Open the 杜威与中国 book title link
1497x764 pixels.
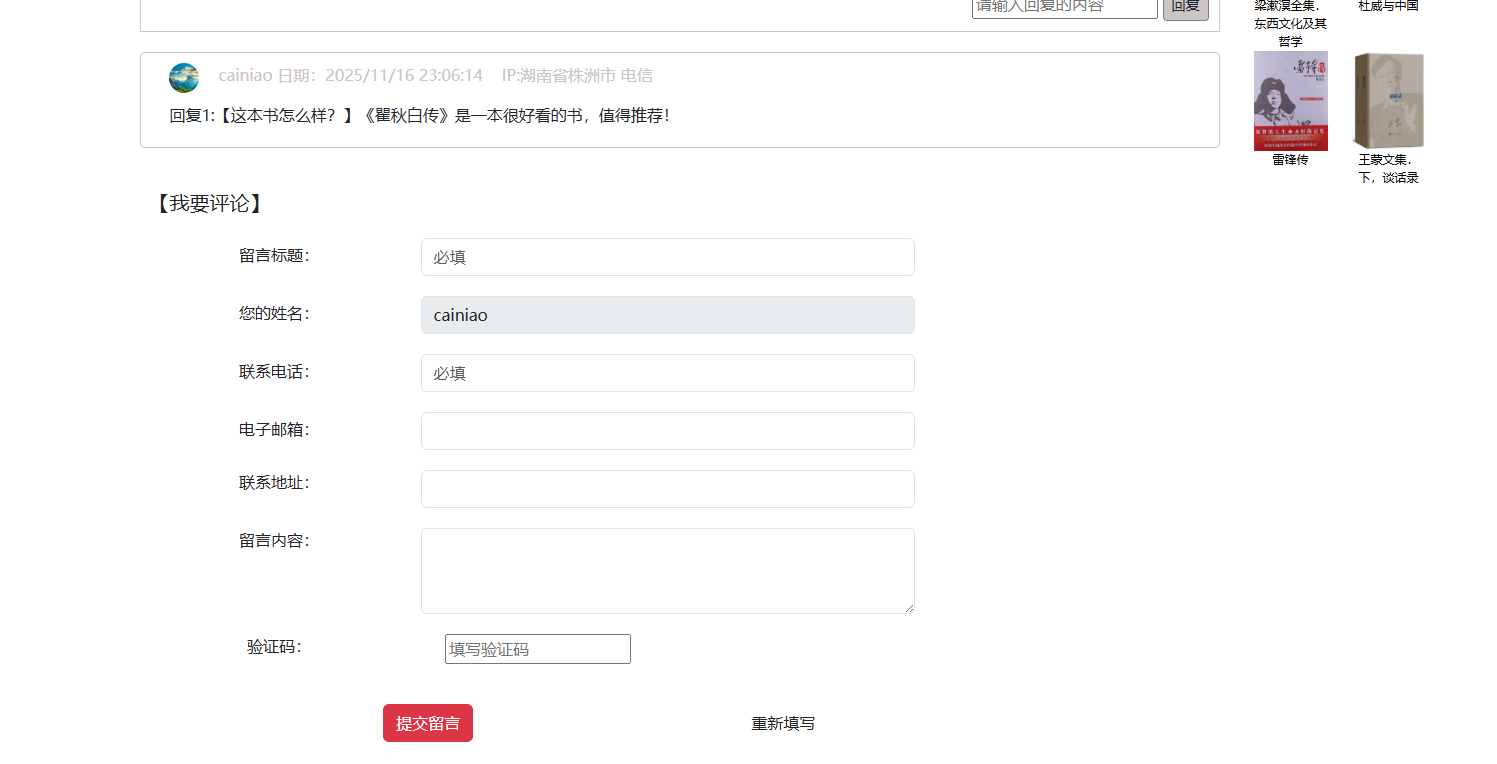(1388, 6)
